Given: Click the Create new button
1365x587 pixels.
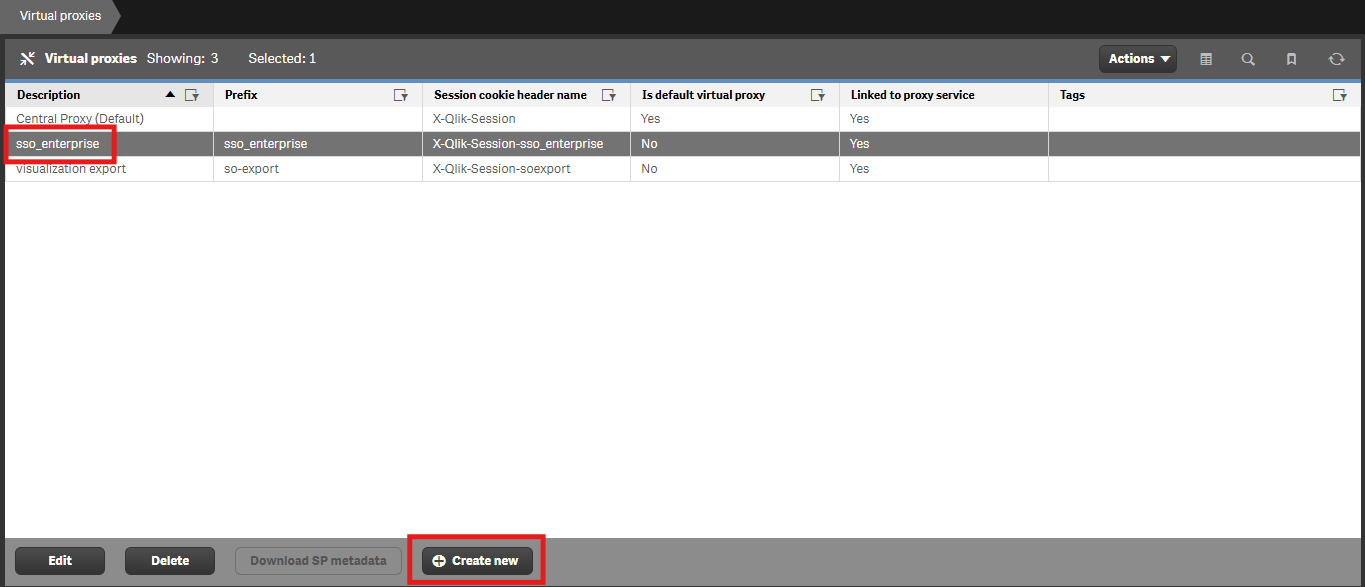Looking at the screenshot, I should (476, 560).
